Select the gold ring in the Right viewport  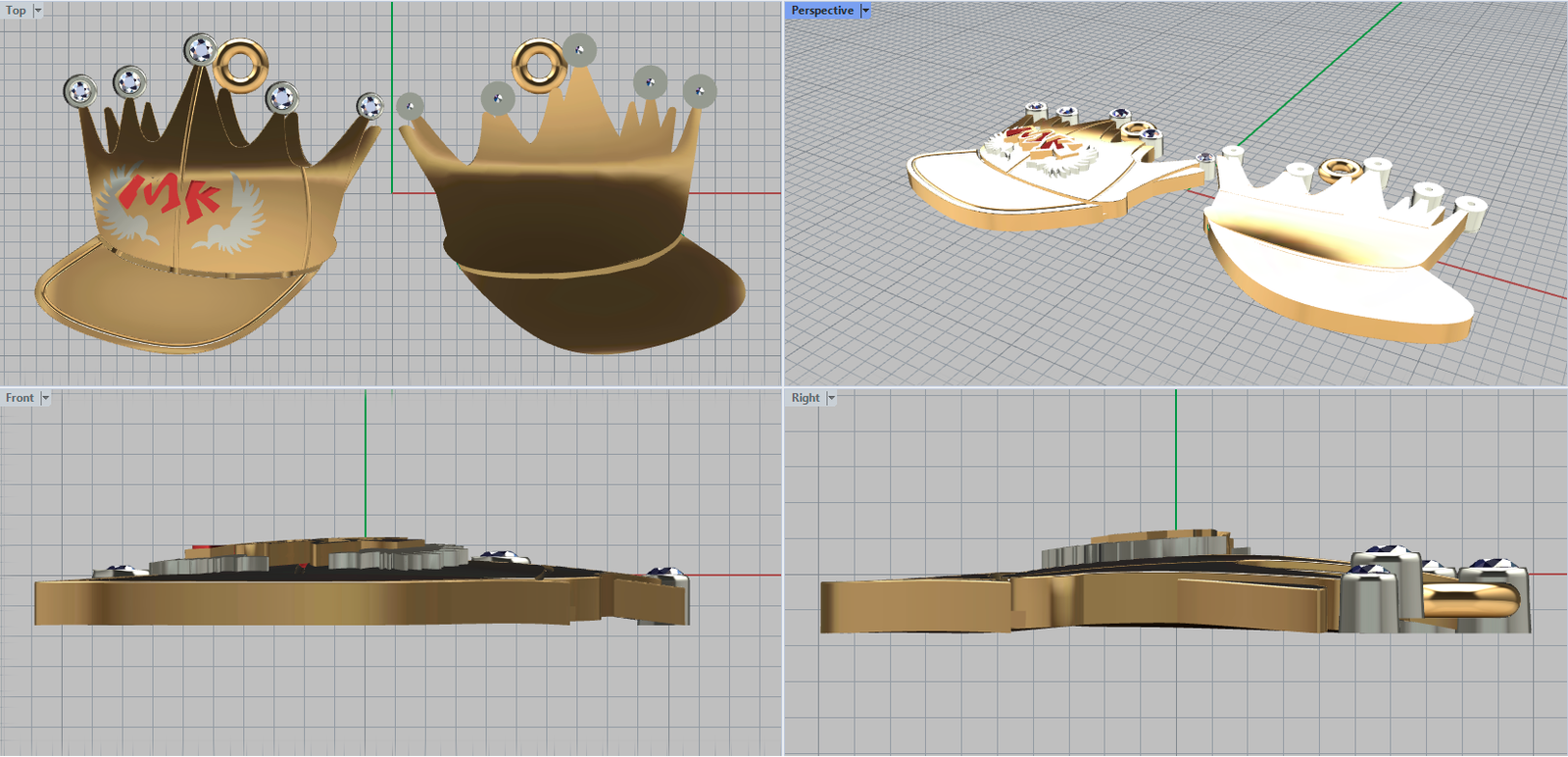1470,599
